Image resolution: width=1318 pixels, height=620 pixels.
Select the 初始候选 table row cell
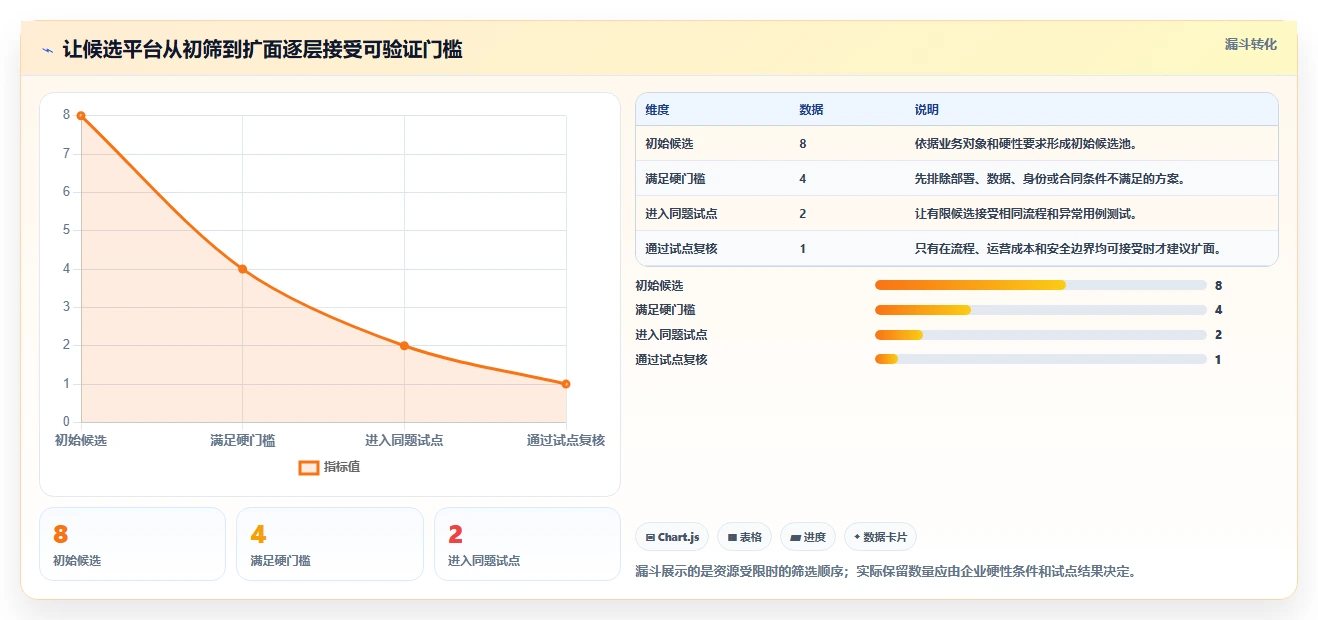pyautogui.click(x=670, y=144)
